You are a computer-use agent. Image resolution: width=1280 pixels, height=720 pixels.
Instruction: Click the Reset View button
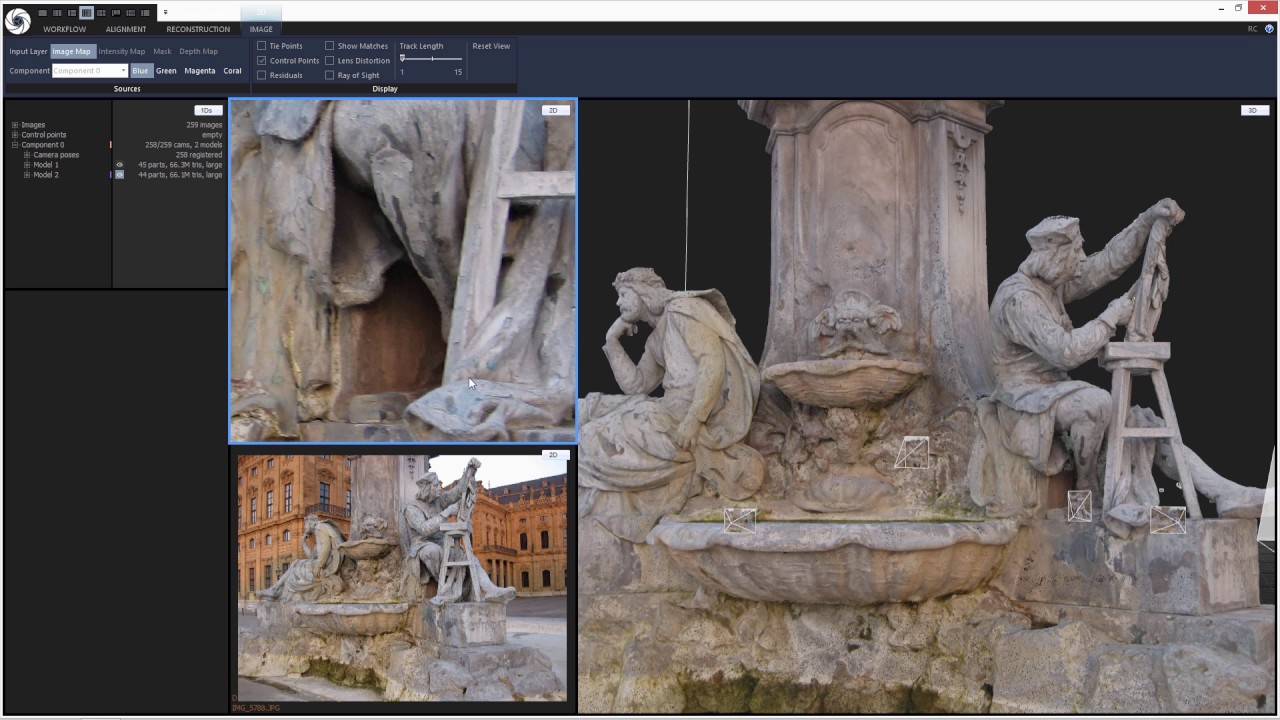491,46
